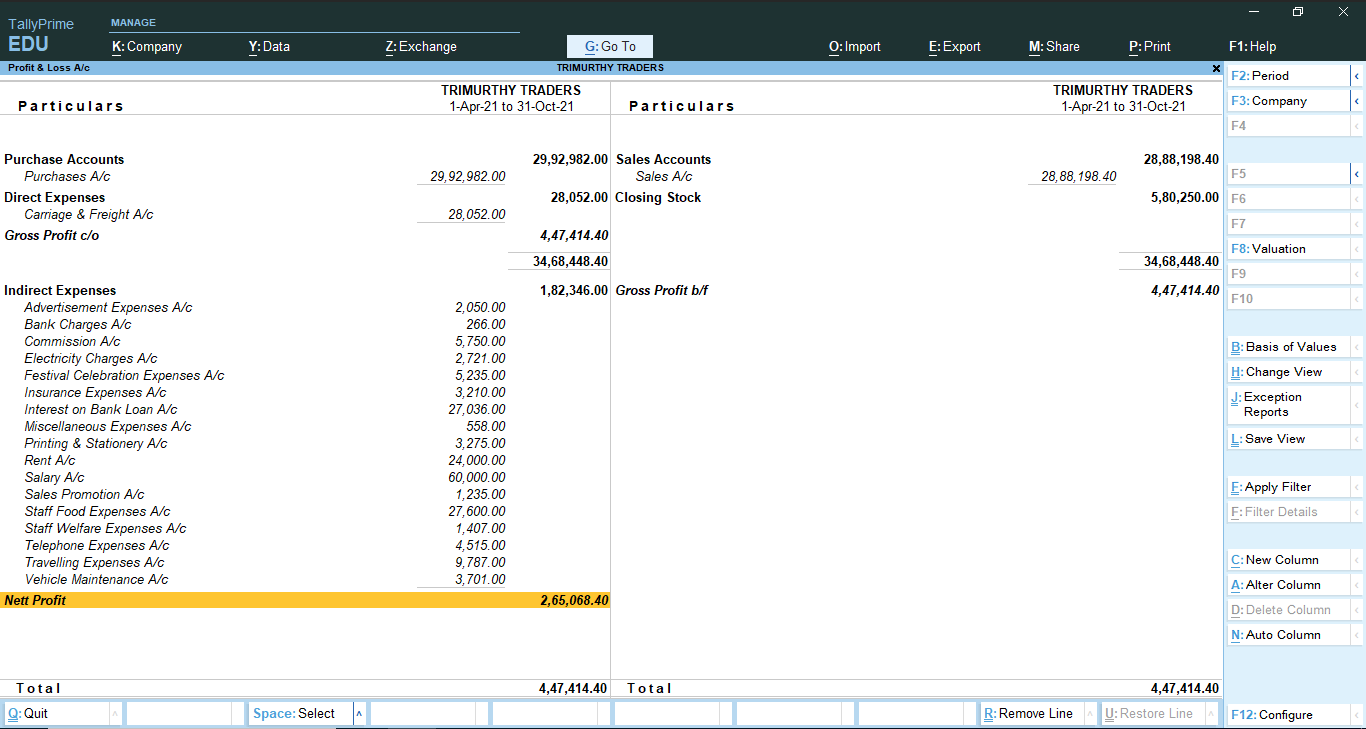Expand arrow beside F5 button
This screenshot has height=729, width=1366.
click(x=1357, y=174)
